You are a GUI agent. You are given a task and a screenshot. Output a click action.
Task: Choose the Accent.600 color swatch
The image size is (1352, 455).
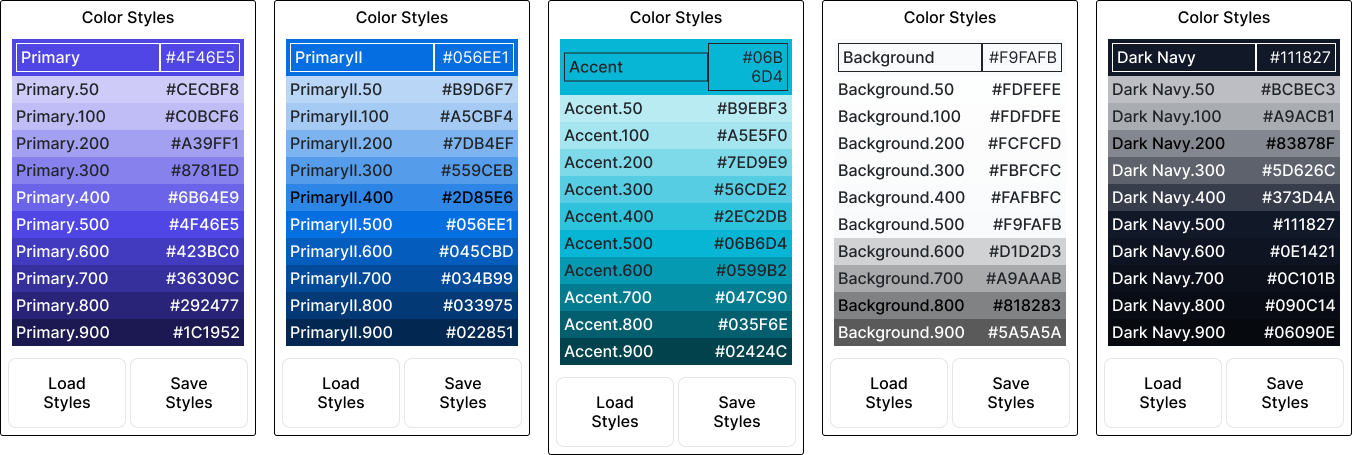tap(676, 270)
